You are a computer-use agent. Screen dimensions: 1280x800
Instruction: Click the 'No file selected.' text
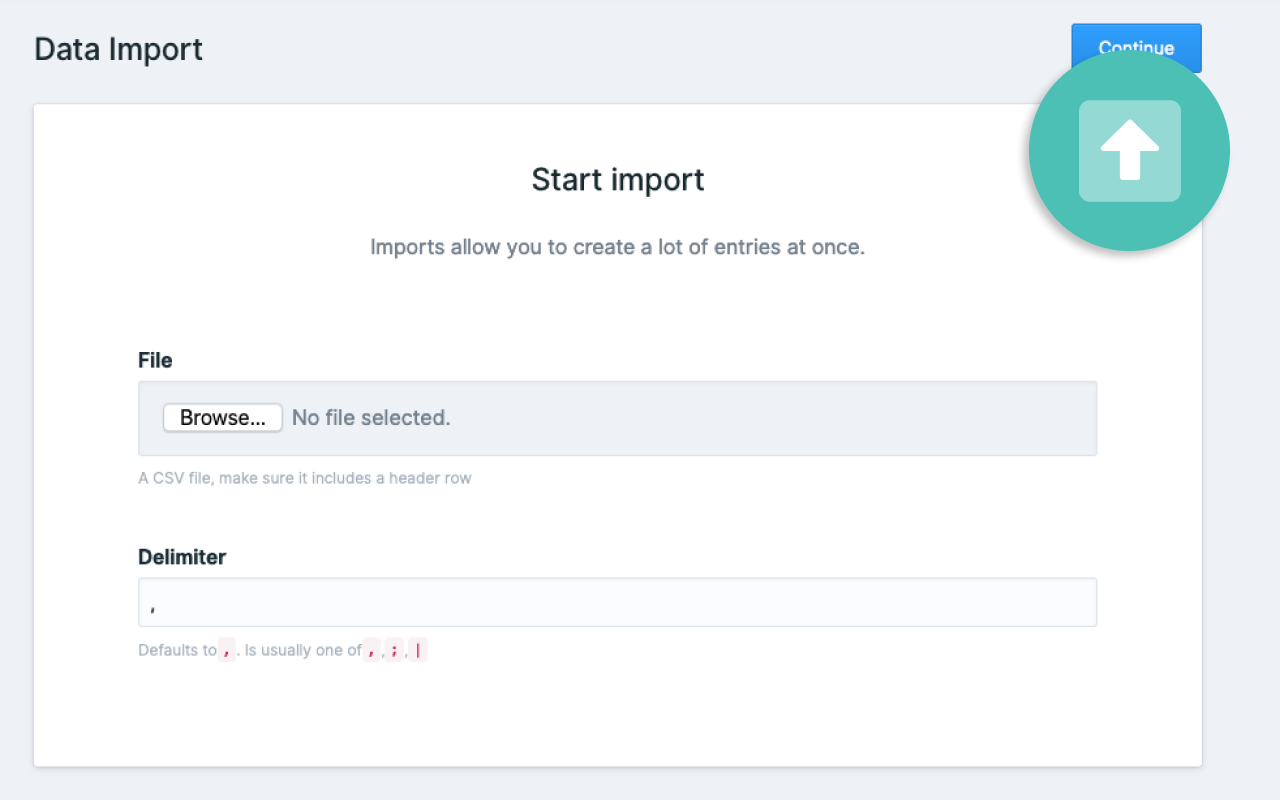point(371,418)
